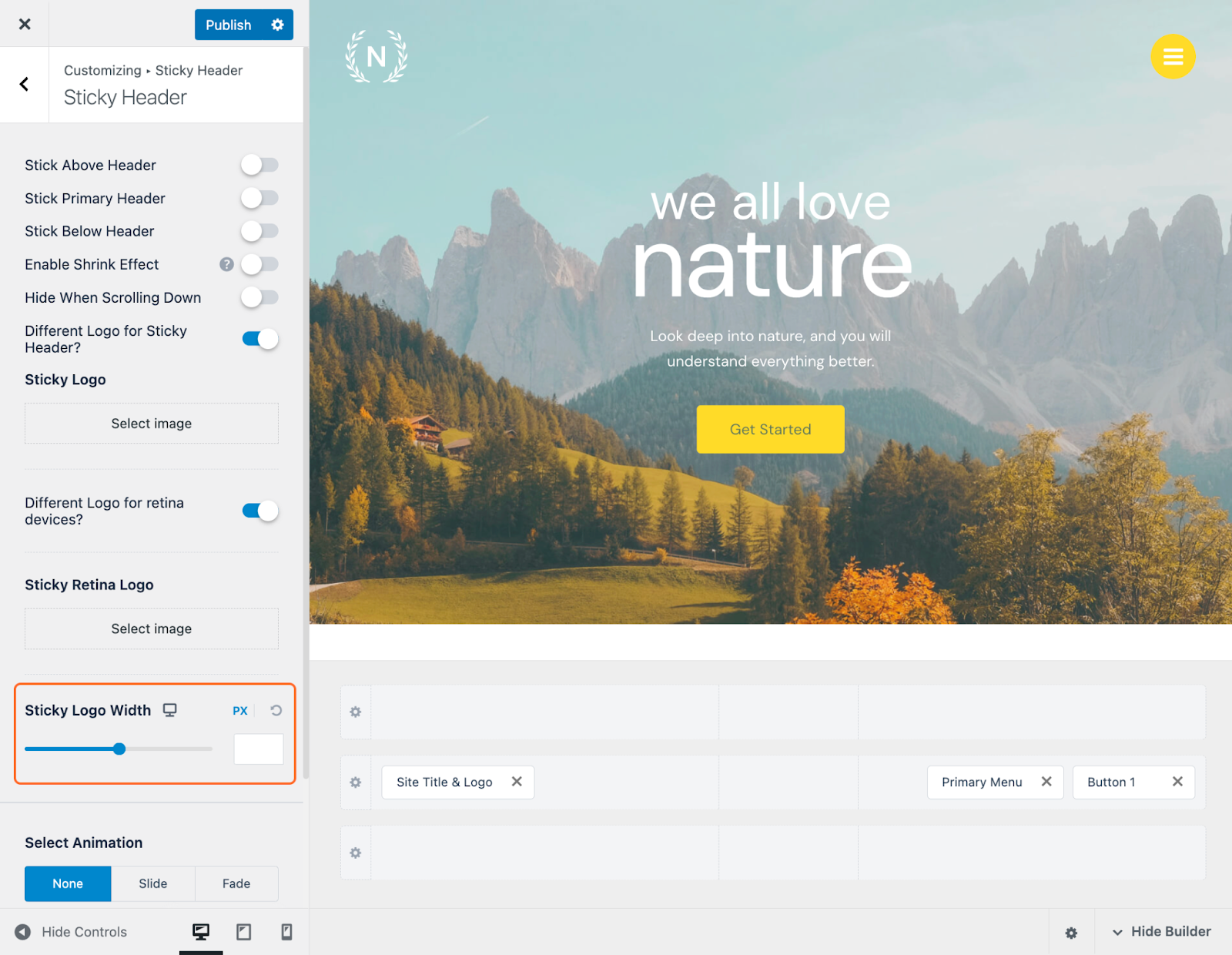Image resolution: width=1232 pixels, height=955 pixels.
Task: Go back using the left chevron arrow
Action: [24, 84]
